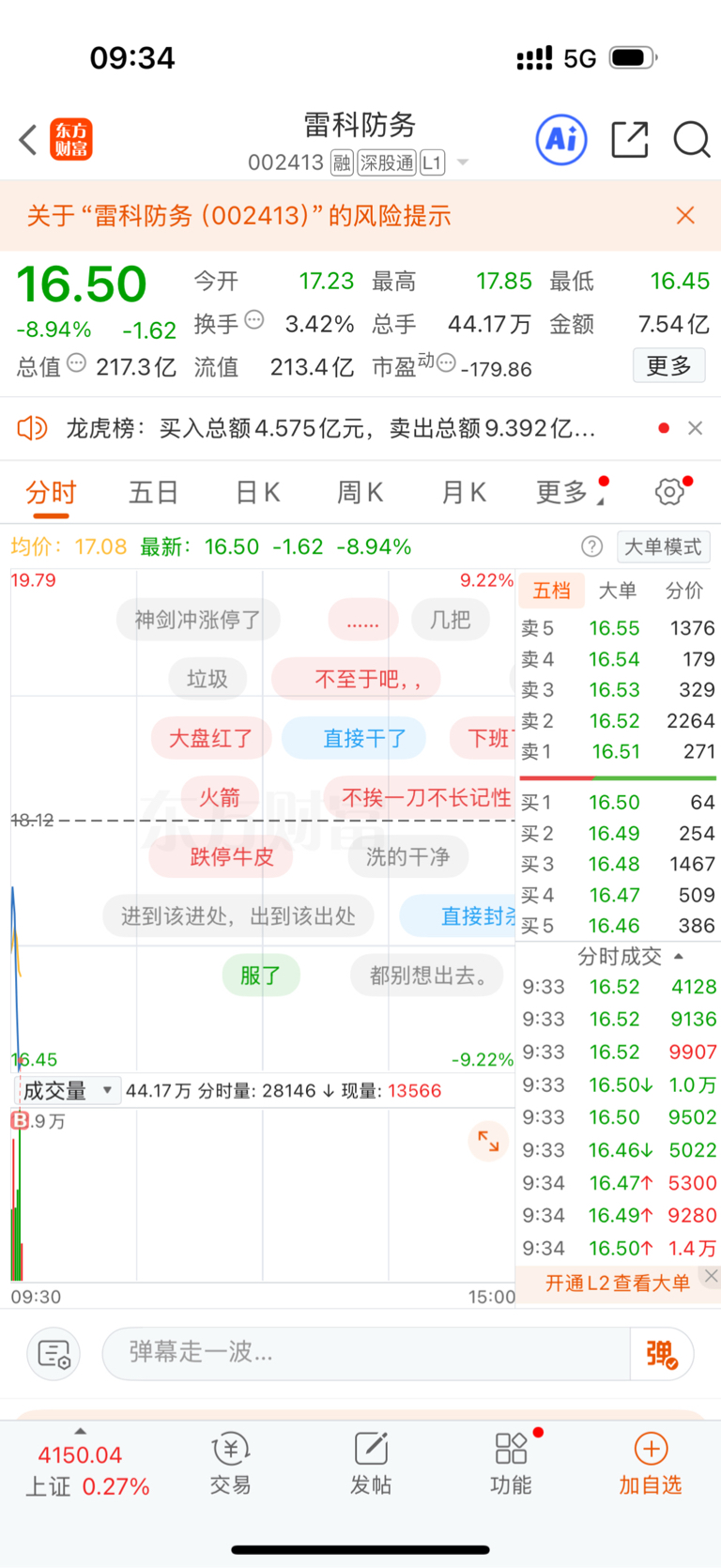721x1568 pixels.
Task: Expand the 更多 chart period menu
Action: tap(569, 492)
